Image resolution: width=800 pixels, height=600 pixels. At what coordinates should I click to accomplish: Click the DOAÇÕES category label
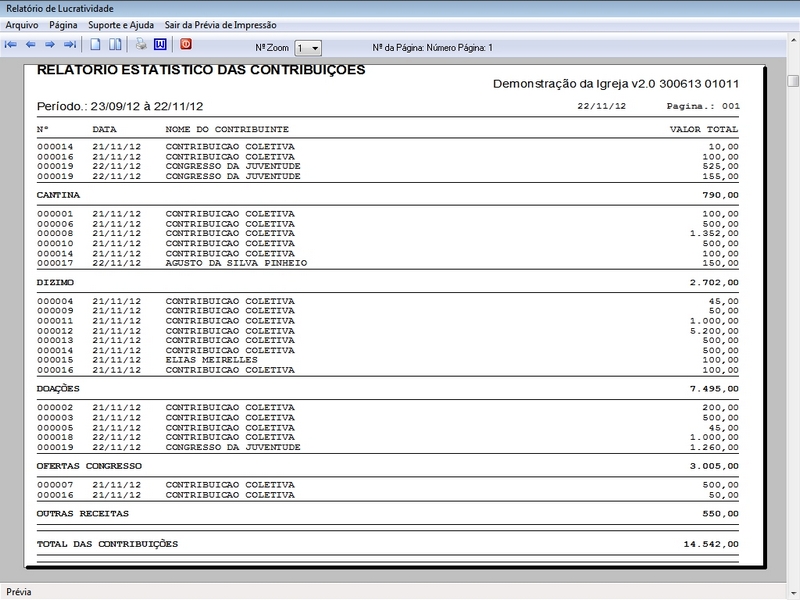pyautogui.click(x=58, y=389)
